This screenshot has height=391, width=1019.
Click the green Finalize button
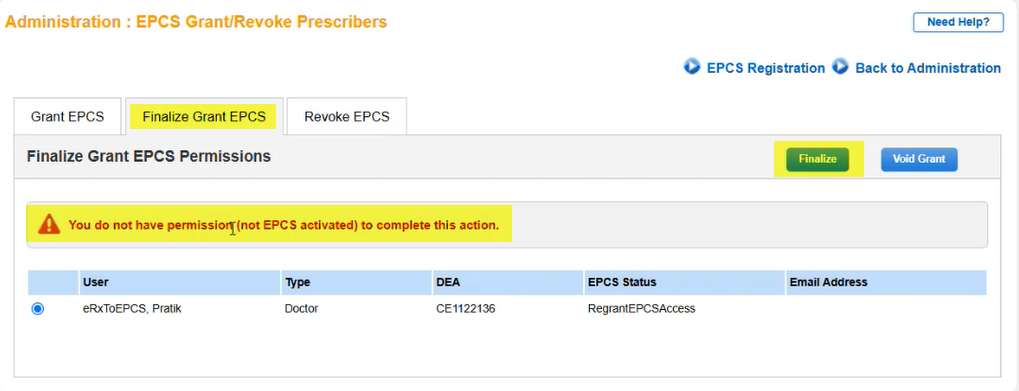(817, 159)
